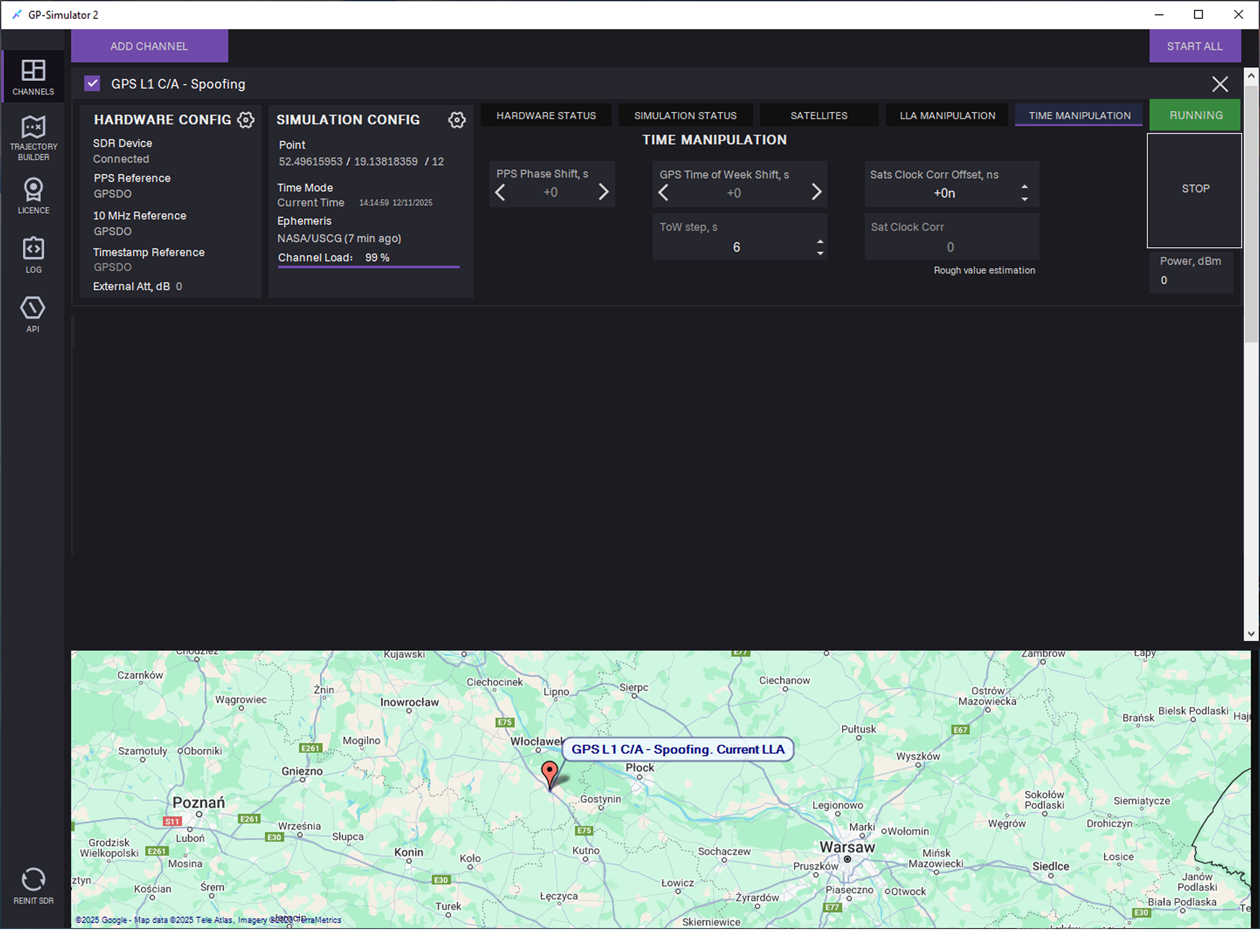The height and width of the screenshot is (932, 1260).
Task: Click the Map data copyright link
Action: pyautogui.click(x=208, y=920)
